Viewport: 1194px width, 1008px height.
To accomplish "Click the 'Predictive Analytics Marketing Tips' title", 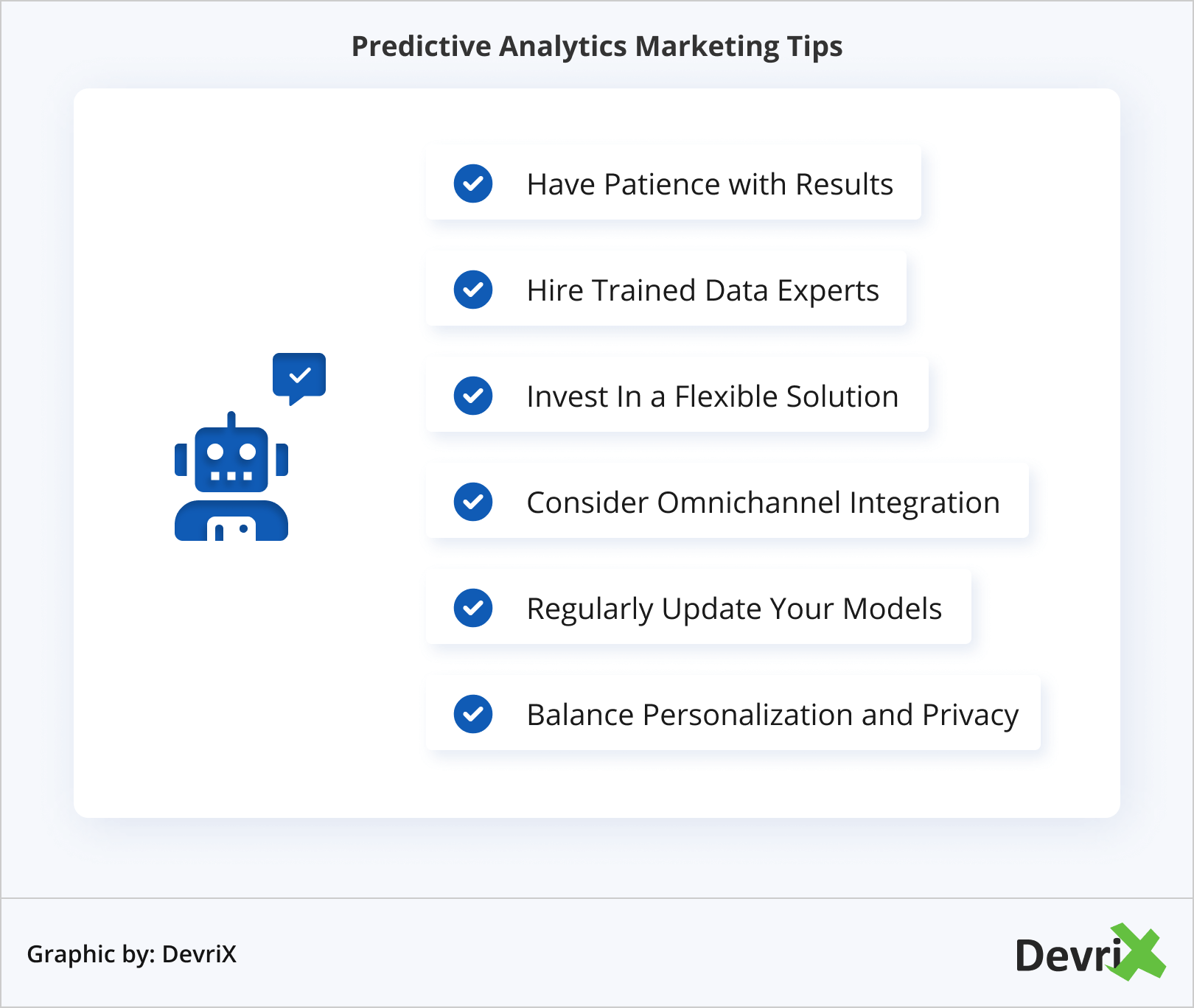I will pyautogui.click(x=597, y=46).
